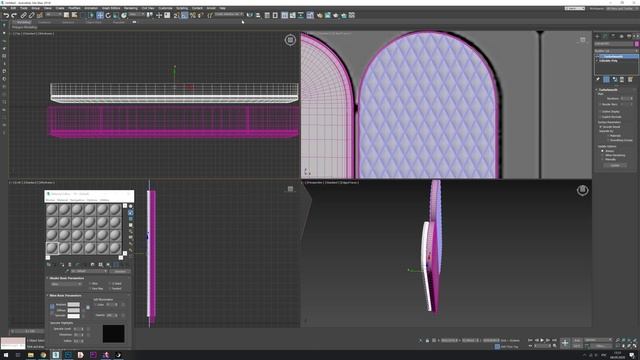640x360 pixels.
Task: Open the Edit menu
Action: click(13, 8)
